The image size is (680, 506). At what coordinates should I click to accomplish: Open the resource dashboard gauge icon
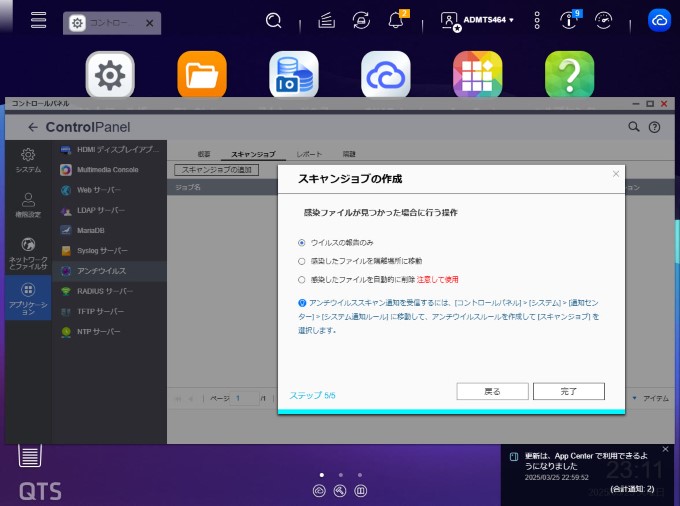point(604,20)
